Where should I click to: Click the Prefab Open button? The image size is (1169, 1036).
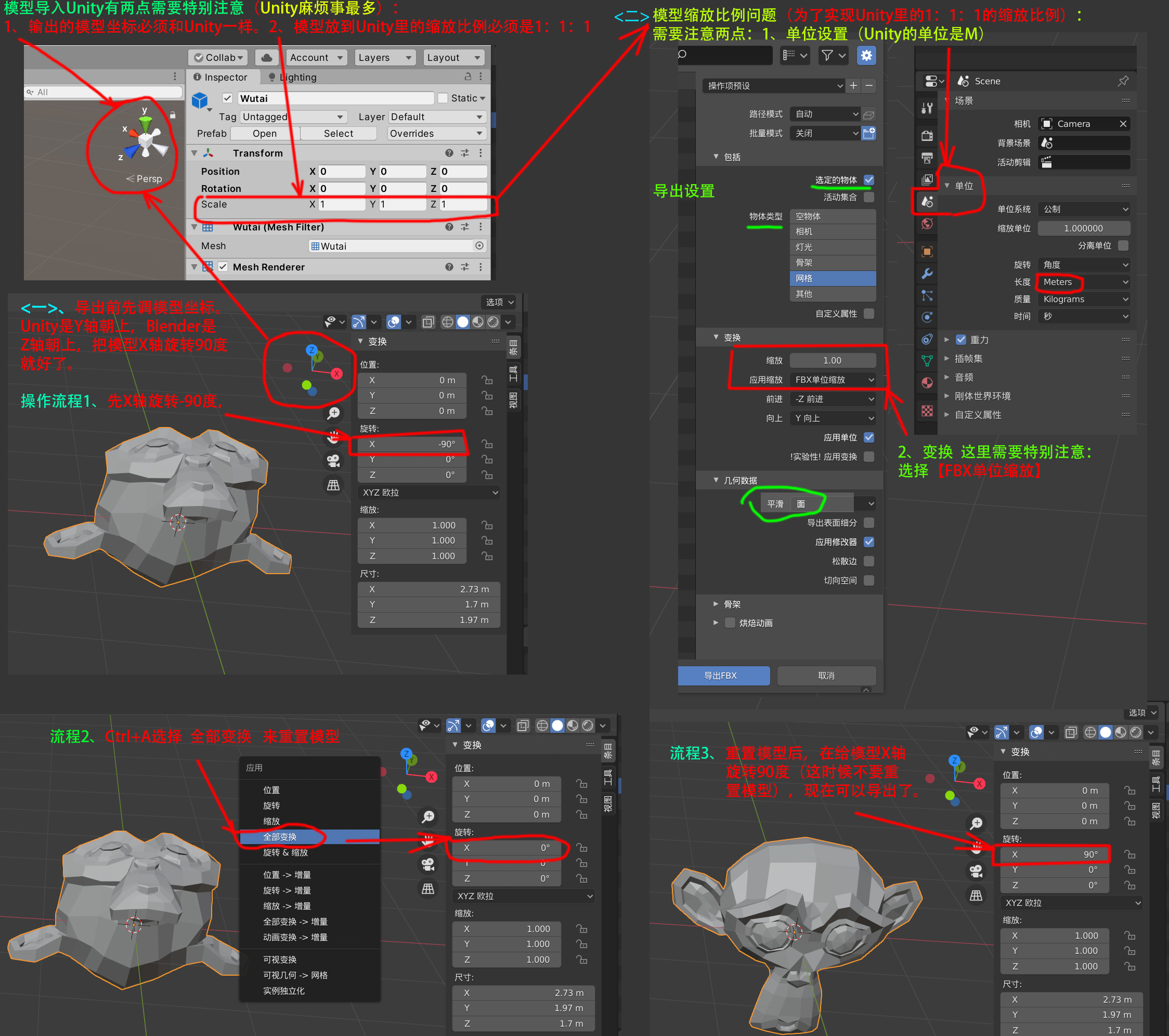pyautogui.click(x=265, y=133)
